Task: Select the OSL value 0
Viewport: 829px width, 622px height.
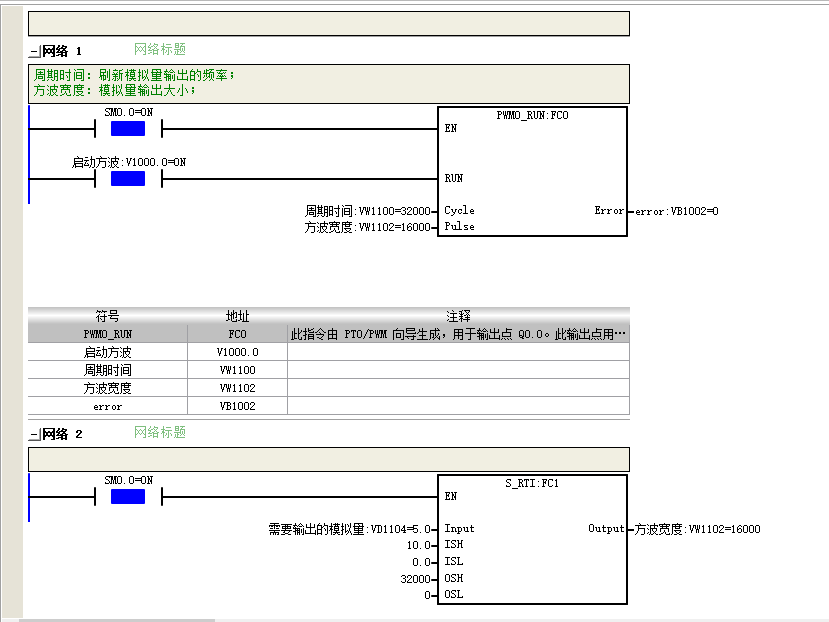Action: coord(427,596)
